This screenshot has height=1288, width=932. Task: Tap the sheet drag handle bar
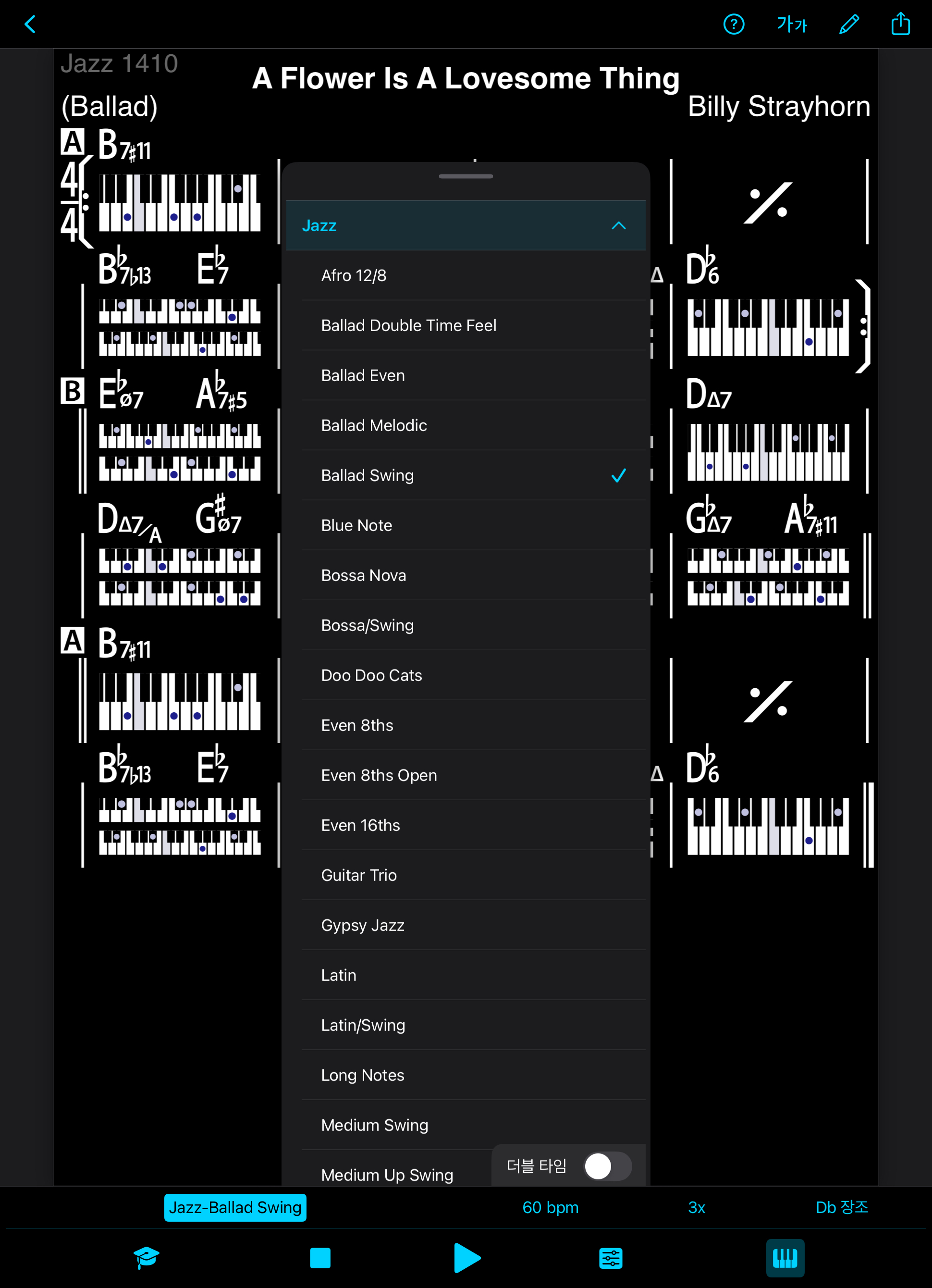(x=466, y=176)
